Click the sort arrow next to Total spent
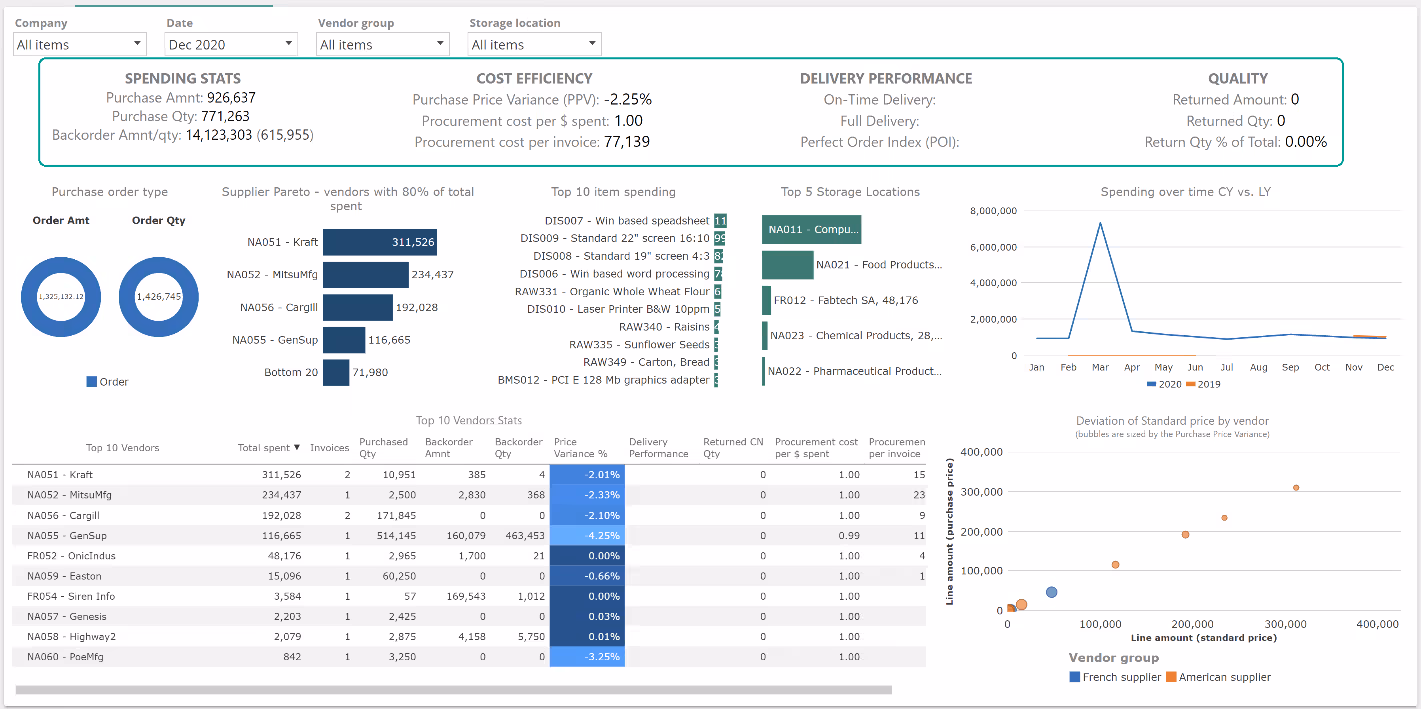Viewport: 1421px width, 709px height. click(x=297, y=448)
